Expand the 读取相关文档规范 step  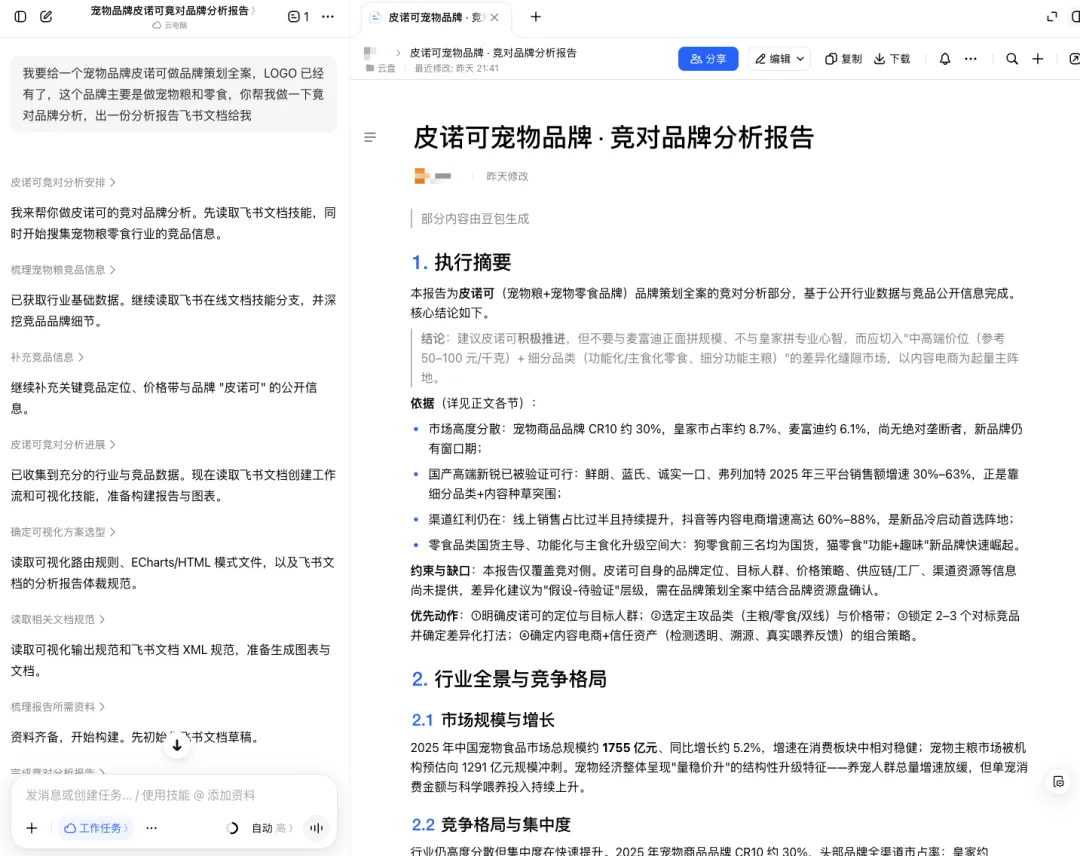[57, 620]
